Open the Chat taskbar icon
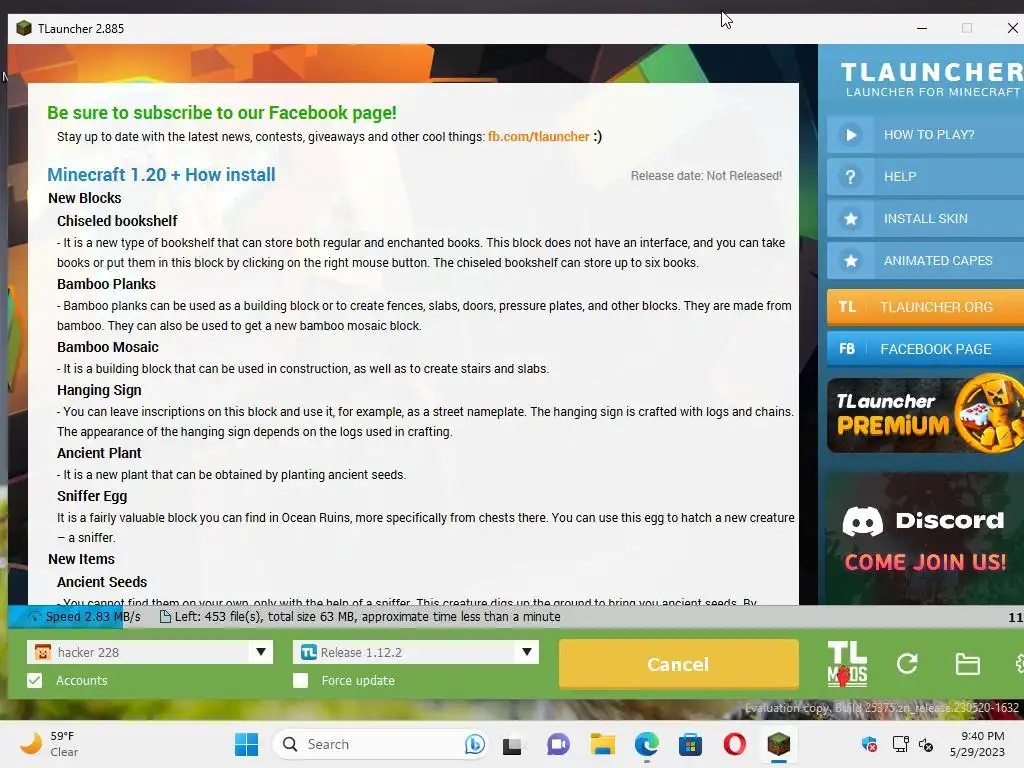The width and height of the screenshot is (1024, 768). pos(558,744)
